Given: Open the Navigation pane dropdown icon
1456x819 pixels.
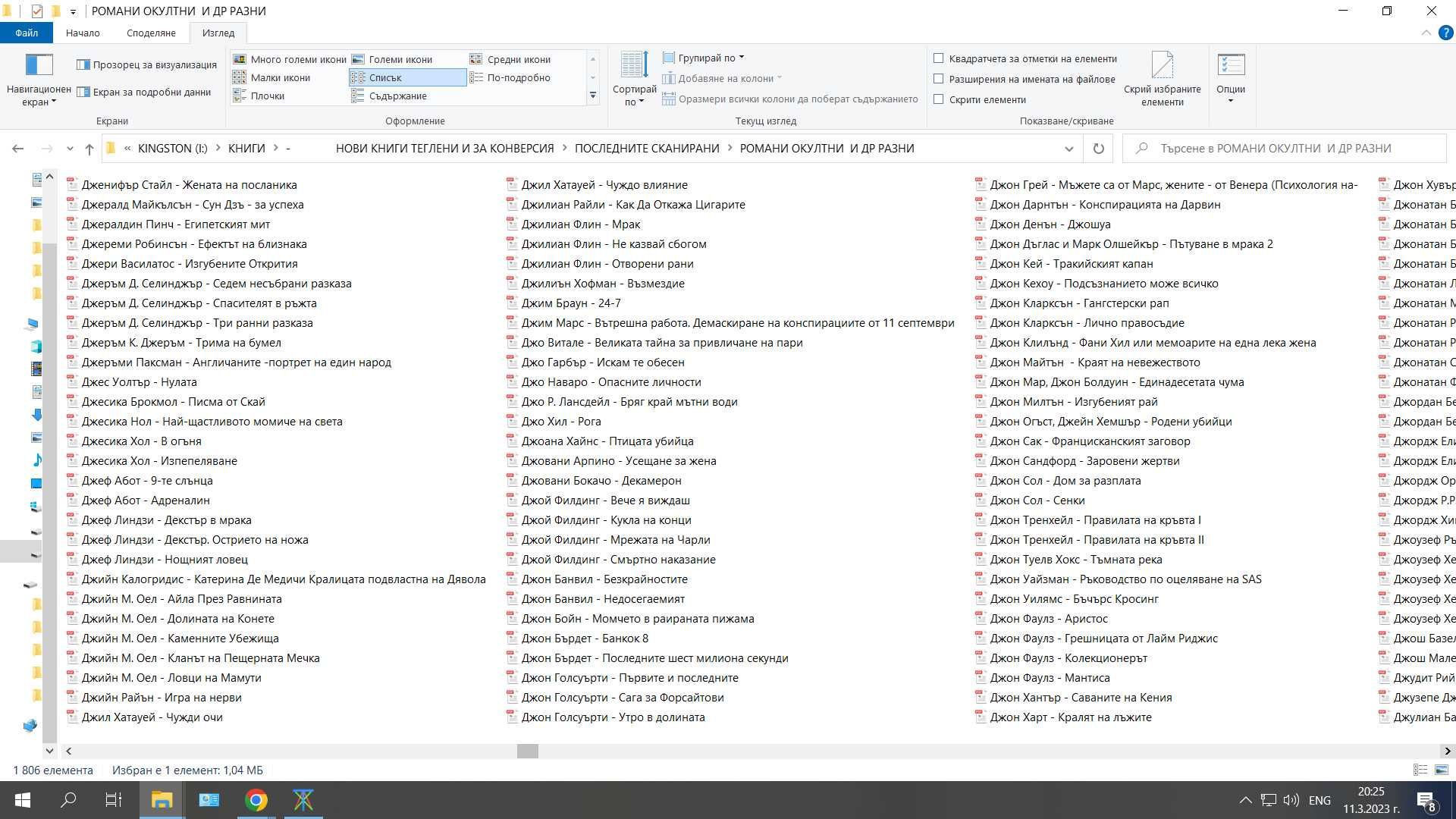Looking at the screenshot, I should click(39, 65).
